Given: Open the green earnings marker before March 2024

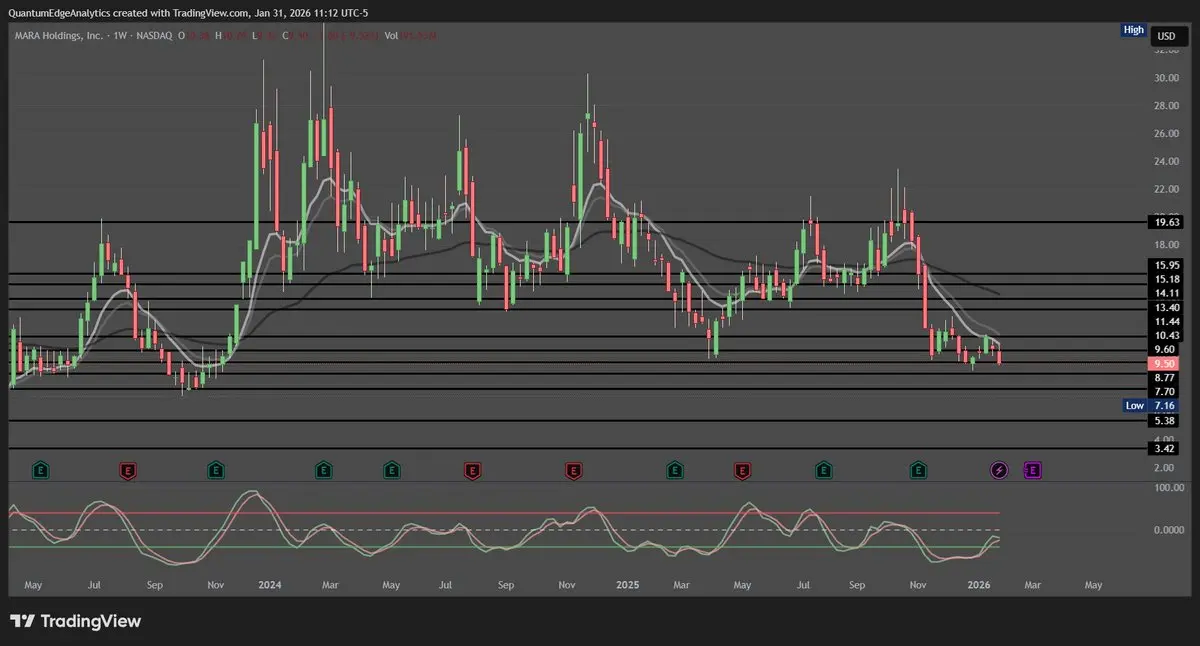Looking at the screenshot, I should pyautogui.click(x=323, y=469).
